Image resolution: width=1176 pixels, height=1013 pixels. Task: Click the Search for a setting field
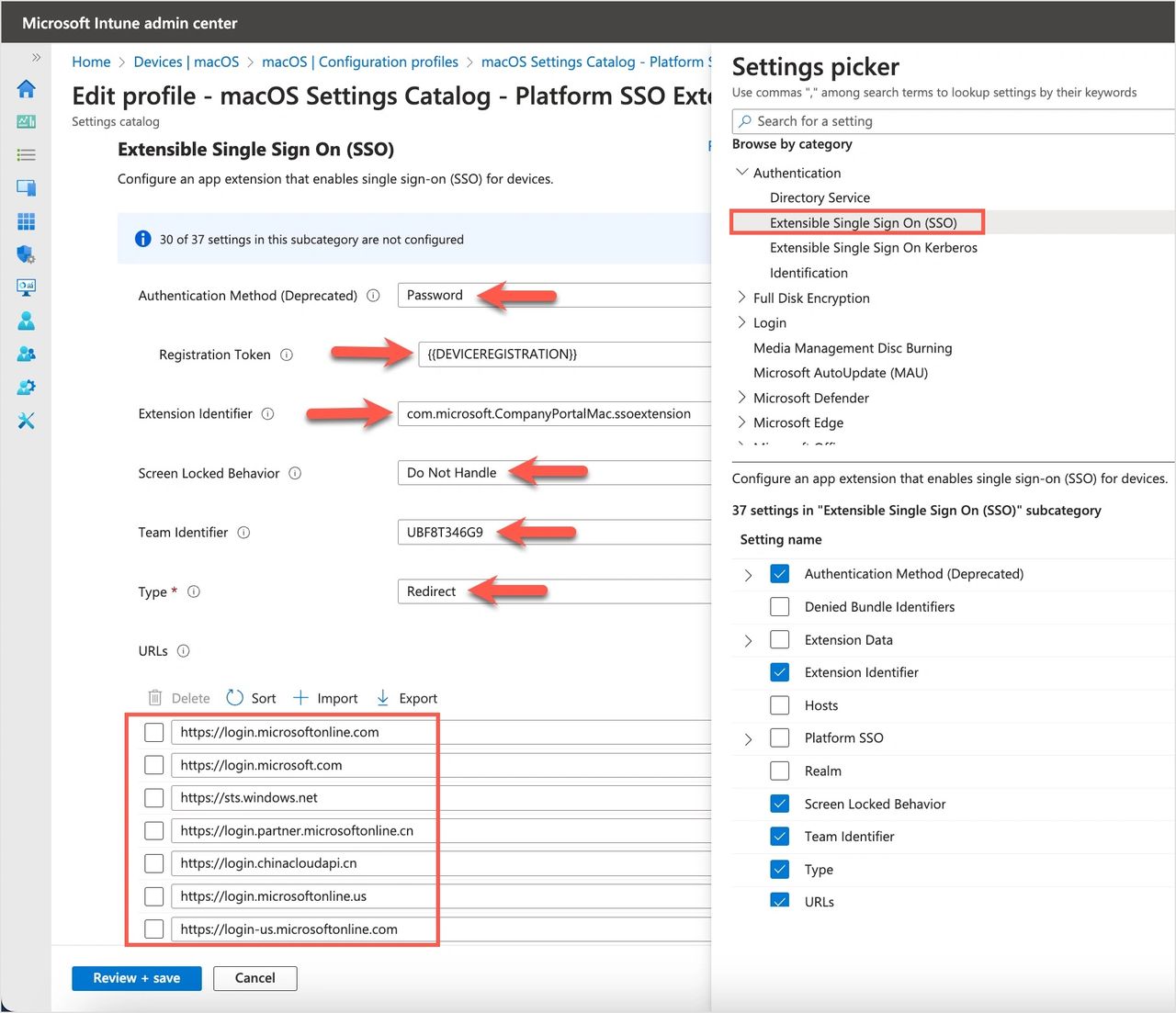click(955, 121)
